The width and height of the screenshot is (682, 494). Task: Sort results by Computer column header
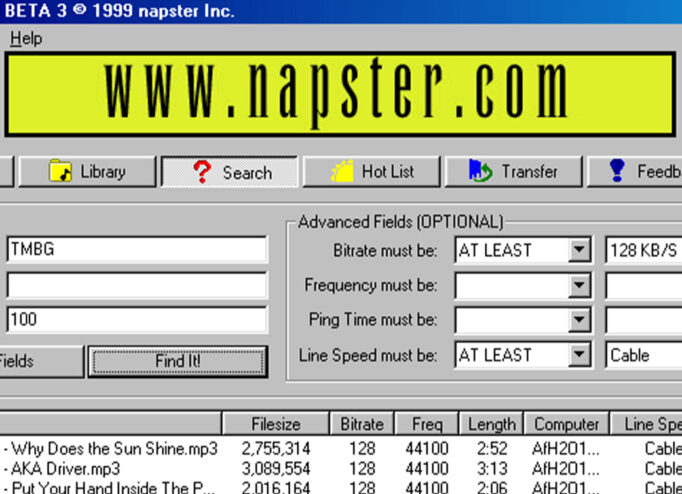(566, 424)
